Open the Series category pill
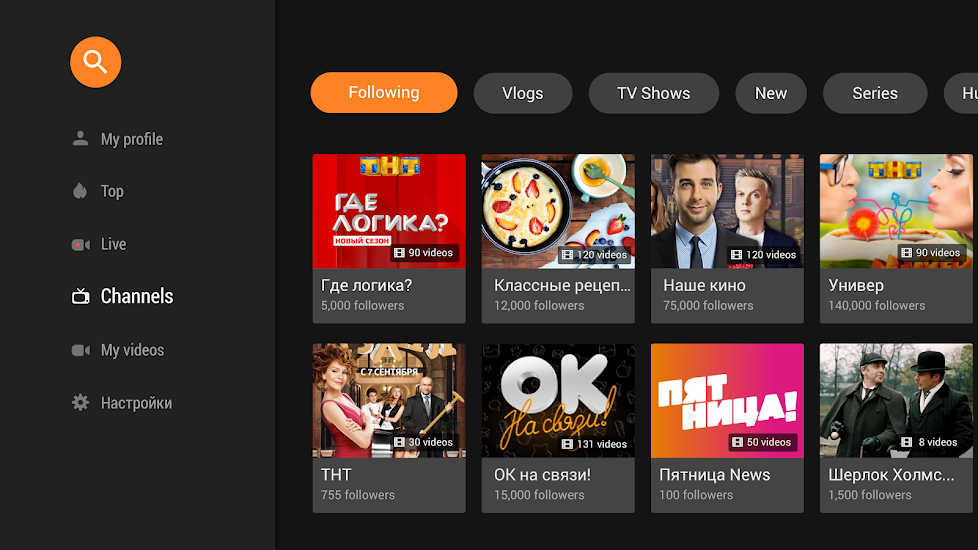Screen dimensions: 978x550 [875, 93]
